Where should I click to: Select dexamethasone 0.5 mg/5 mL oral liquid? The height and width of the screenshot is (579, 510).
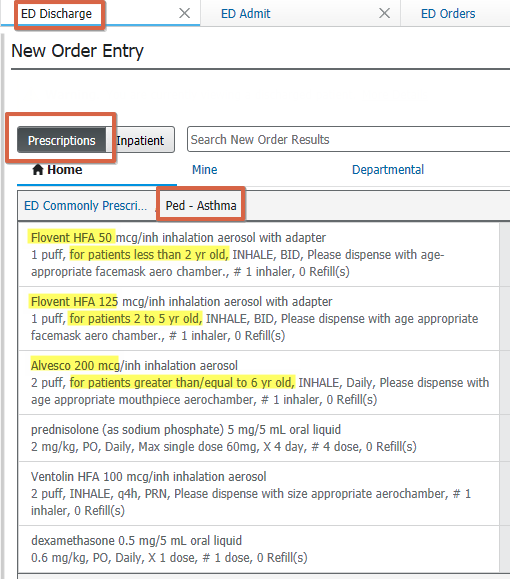point(259,549)
